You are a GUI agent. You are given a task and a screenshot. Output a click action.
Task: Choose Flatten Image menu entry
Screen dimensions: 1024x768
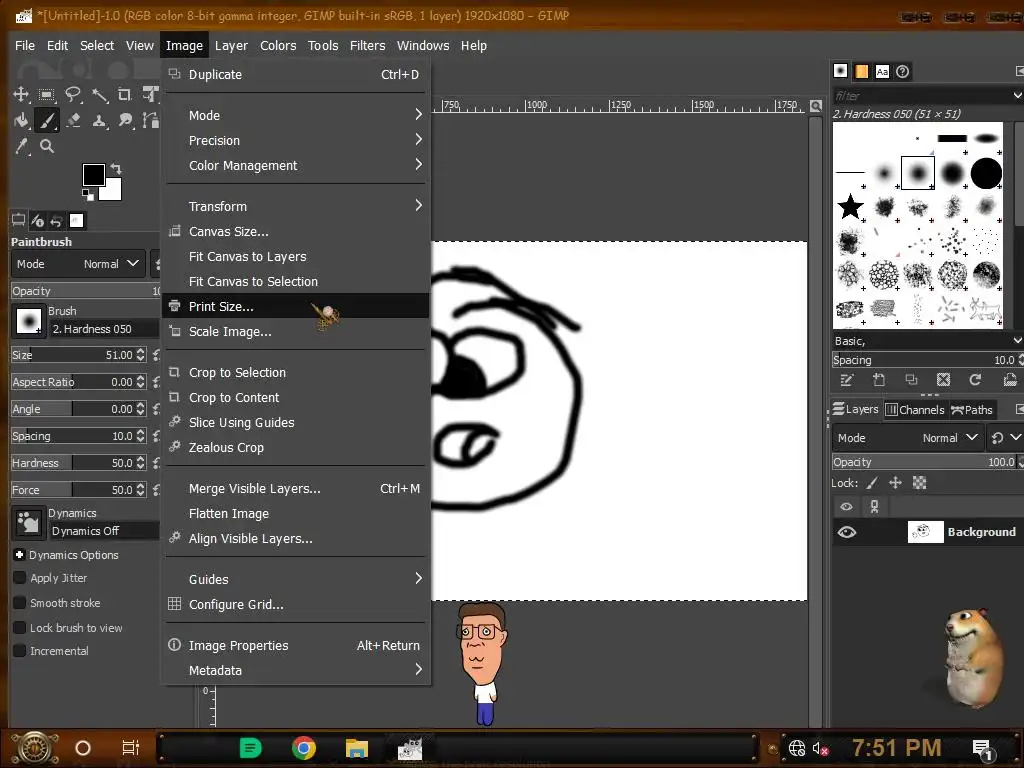coord(295,514)
